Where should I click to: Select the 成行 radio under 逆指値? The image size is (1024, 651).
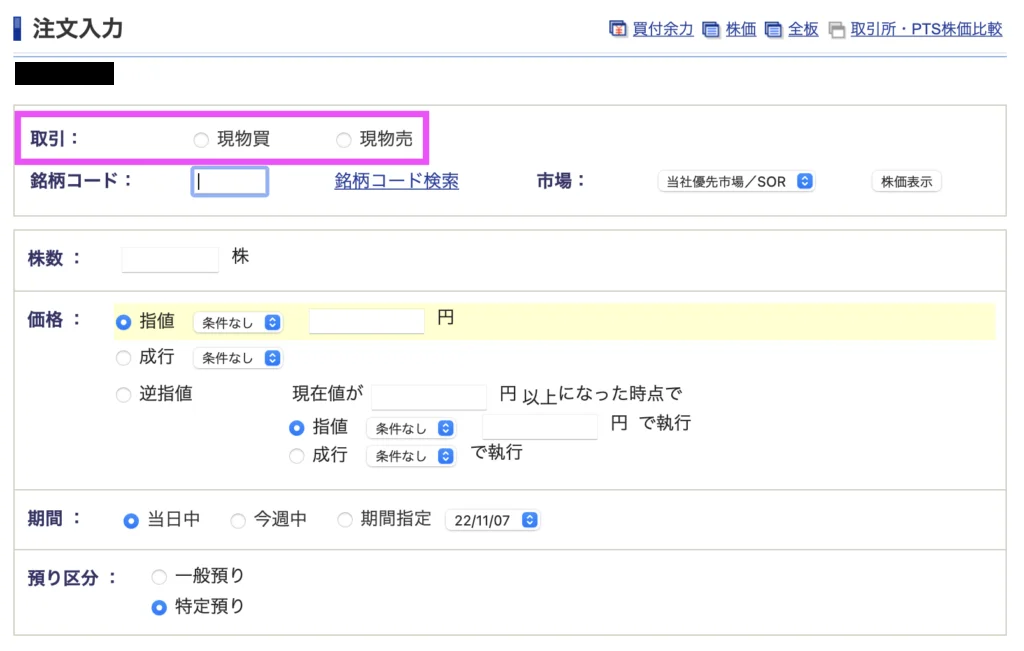pyautogui.click(x=296, y=456)
